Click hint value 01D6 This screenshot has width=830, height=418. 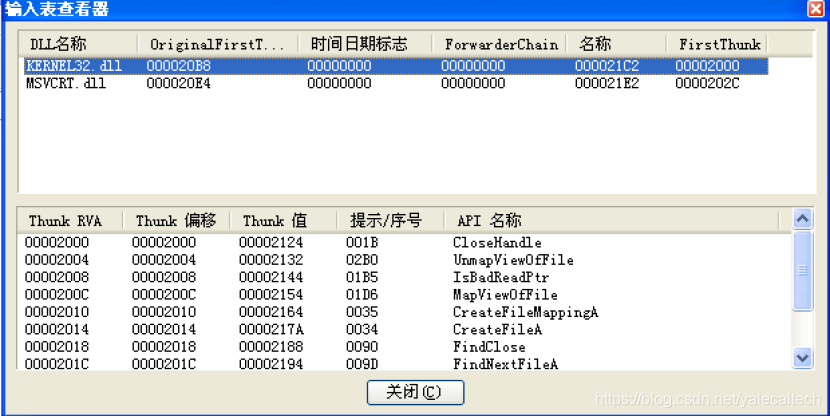tap(362, 295)
